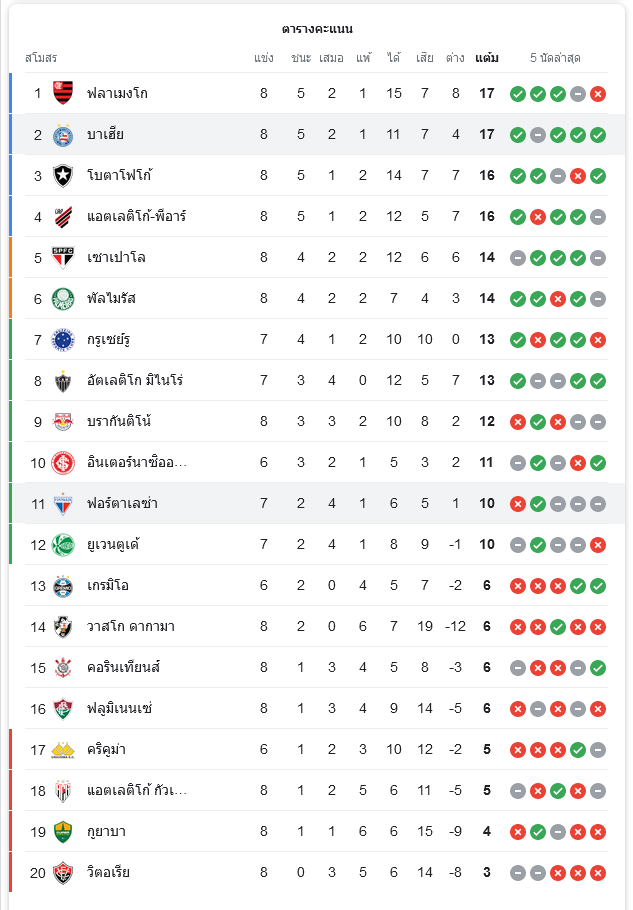633x910 pixels.
Task: Click the ตารางคะแนน table title
Action: pyautogui.click(x=317, y=28)
